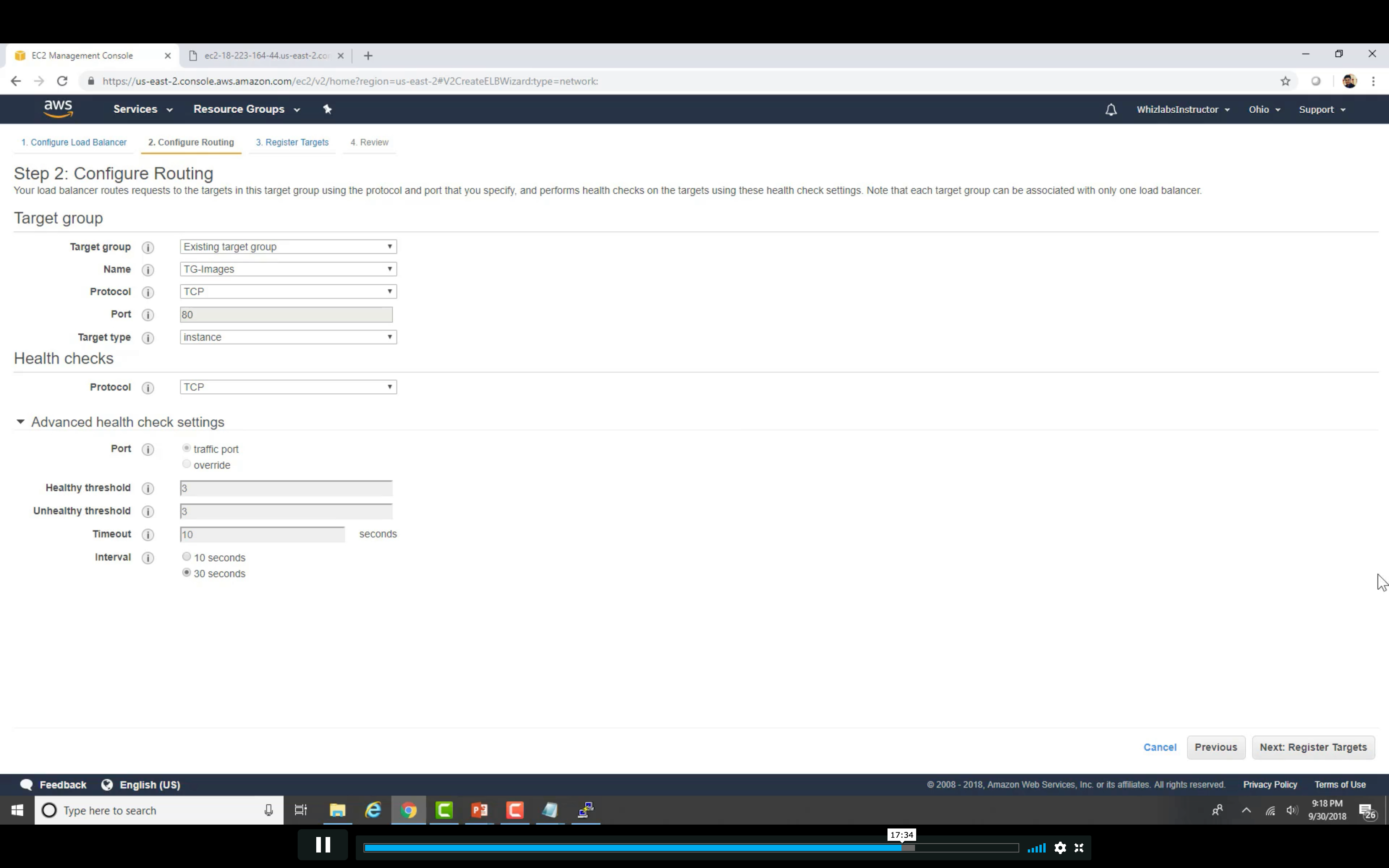The width and height of the screenshot is (1389, 868).
Task: Open the Existing target group dropdown
Action: point(288,247)
